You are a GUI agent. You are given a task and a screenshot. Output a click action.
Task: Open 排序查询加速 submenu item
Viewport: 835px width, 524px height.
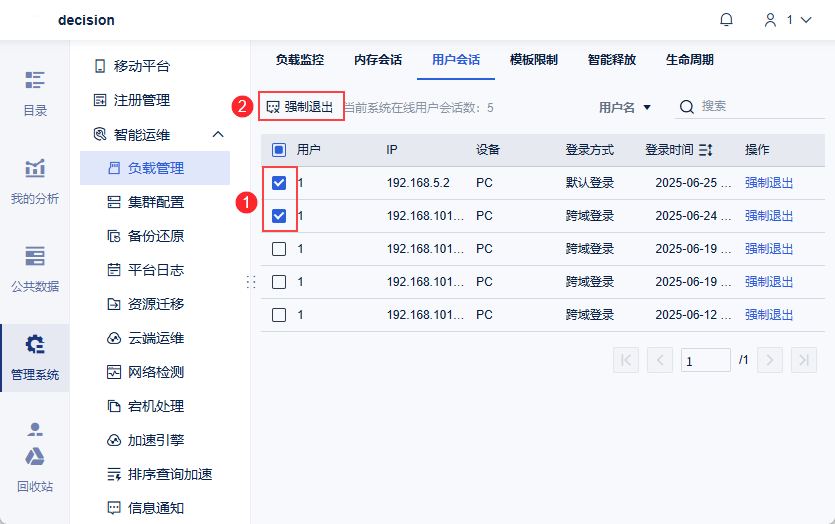[160, 474]
